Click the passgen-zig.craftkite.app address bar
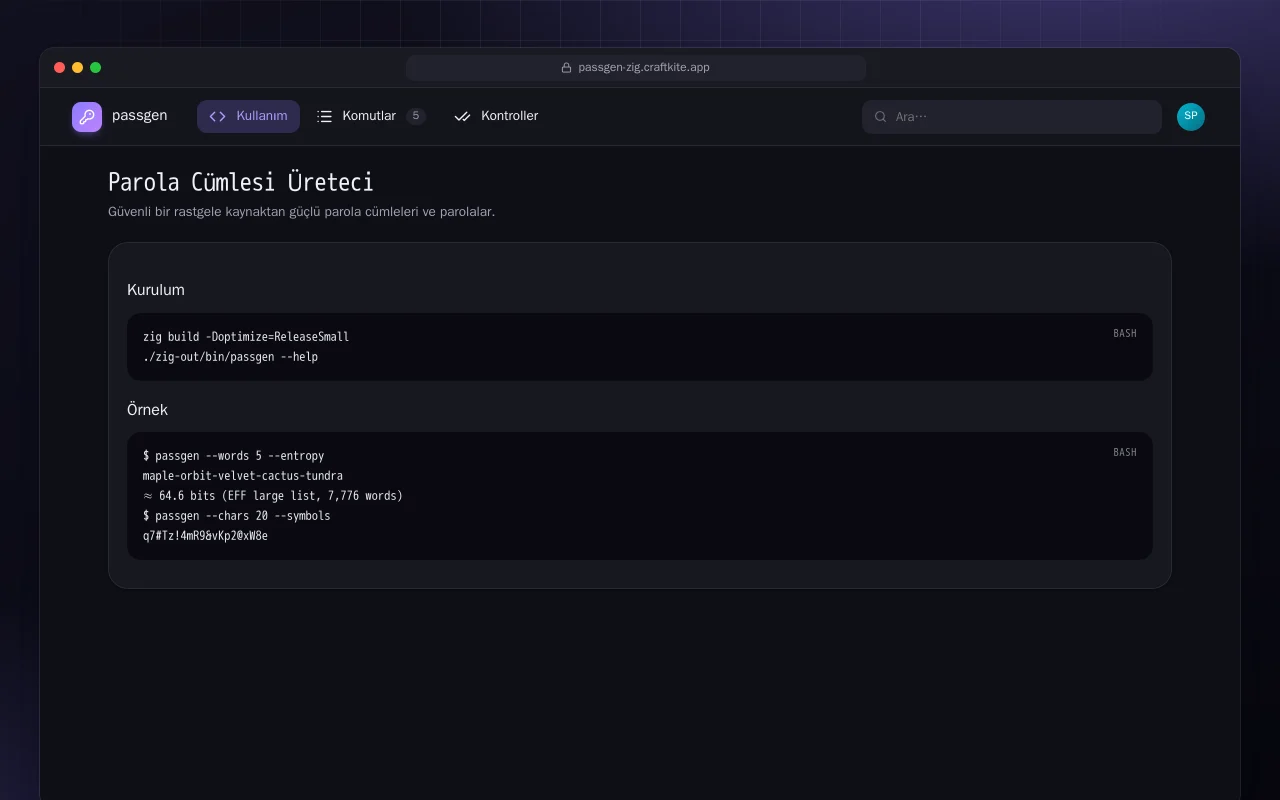The height and width of the screenshot is (800, 1280). (x=636, y=68)
